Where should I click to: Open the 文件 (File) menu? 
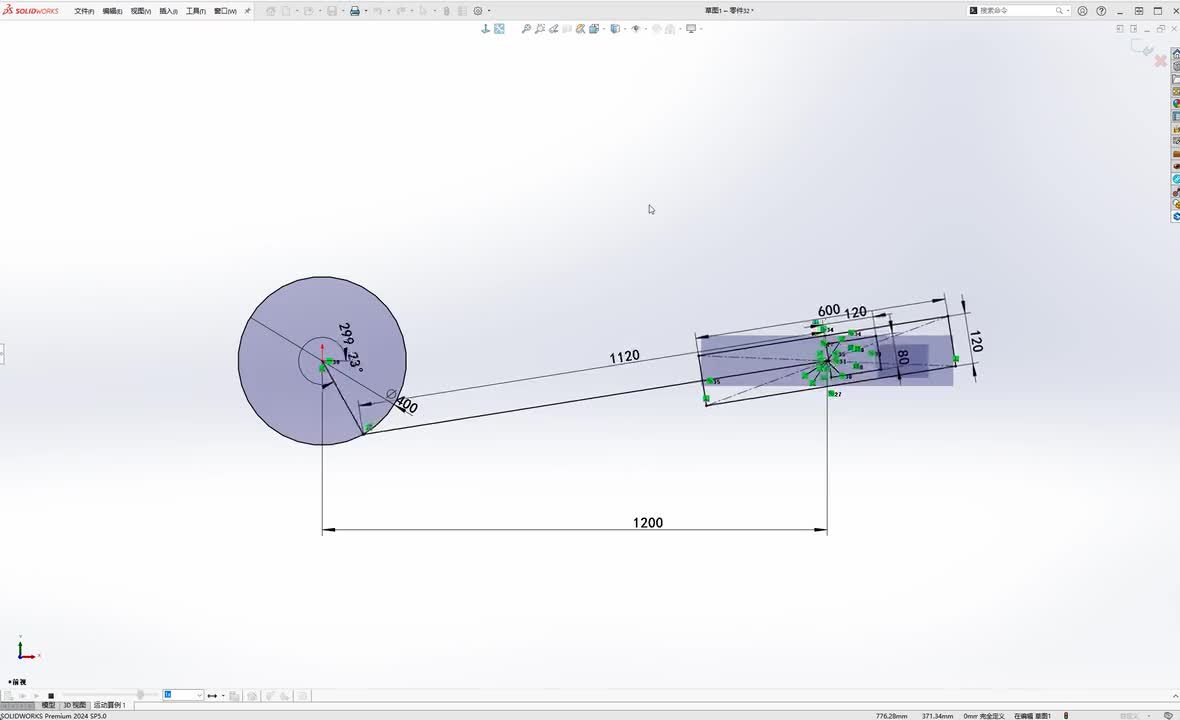(x=84, y=11)
